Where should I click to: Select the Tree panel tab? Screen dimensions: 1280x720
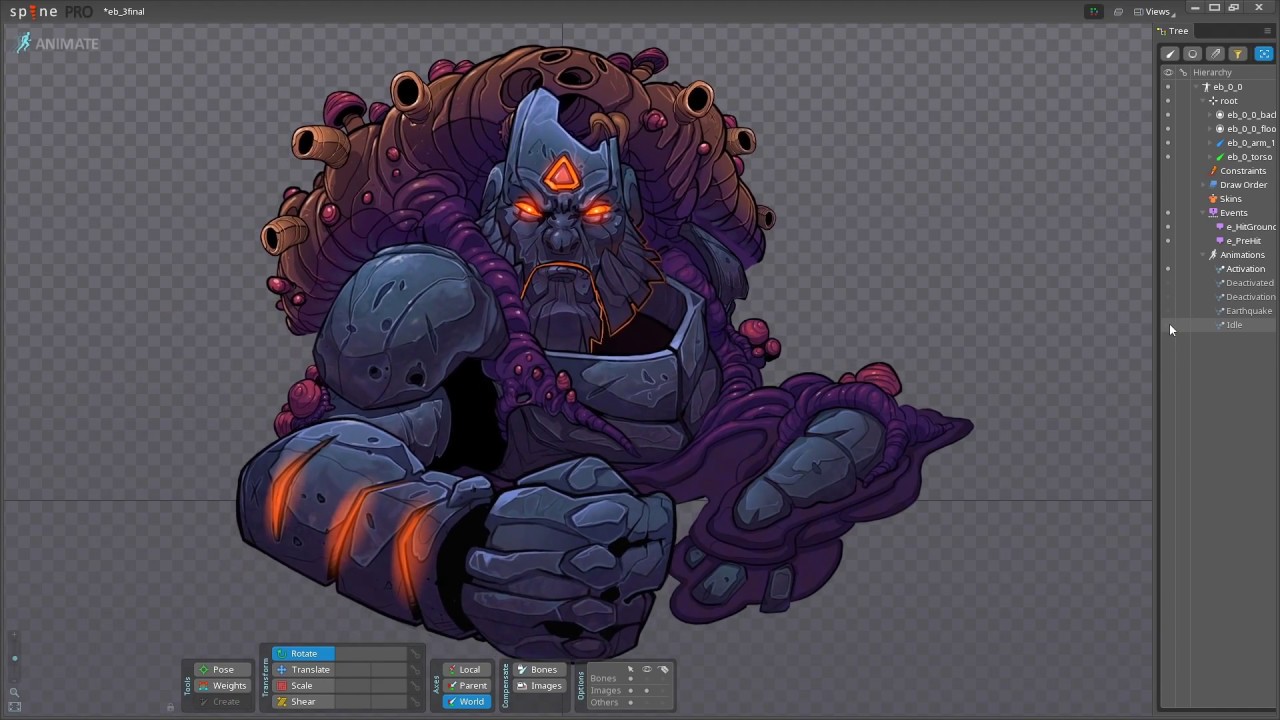click(x=1173, y=31)
